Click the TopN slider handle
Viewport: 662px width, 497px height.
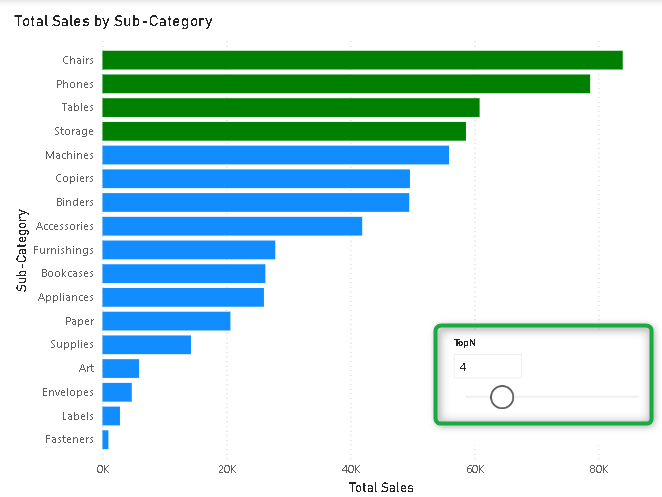[x=502, y=397]
